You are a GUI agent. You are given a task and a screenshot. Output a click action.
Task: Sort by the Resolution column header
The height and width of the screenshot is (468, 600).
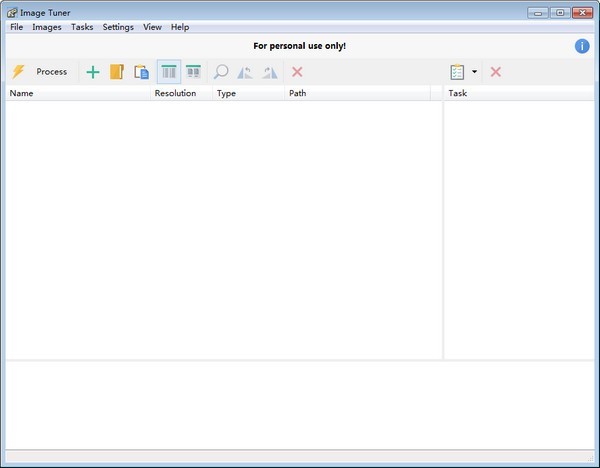(175, 93)
